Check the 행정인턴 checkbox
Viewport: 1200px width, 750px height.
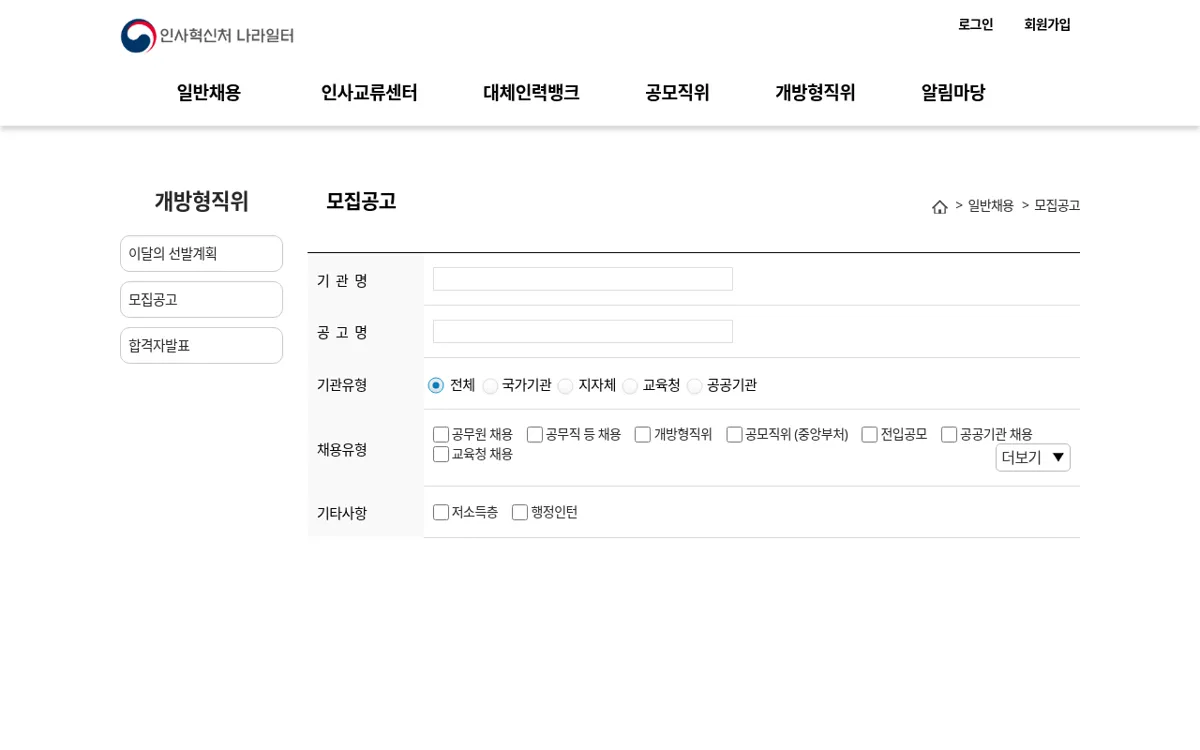coord(520,513)
